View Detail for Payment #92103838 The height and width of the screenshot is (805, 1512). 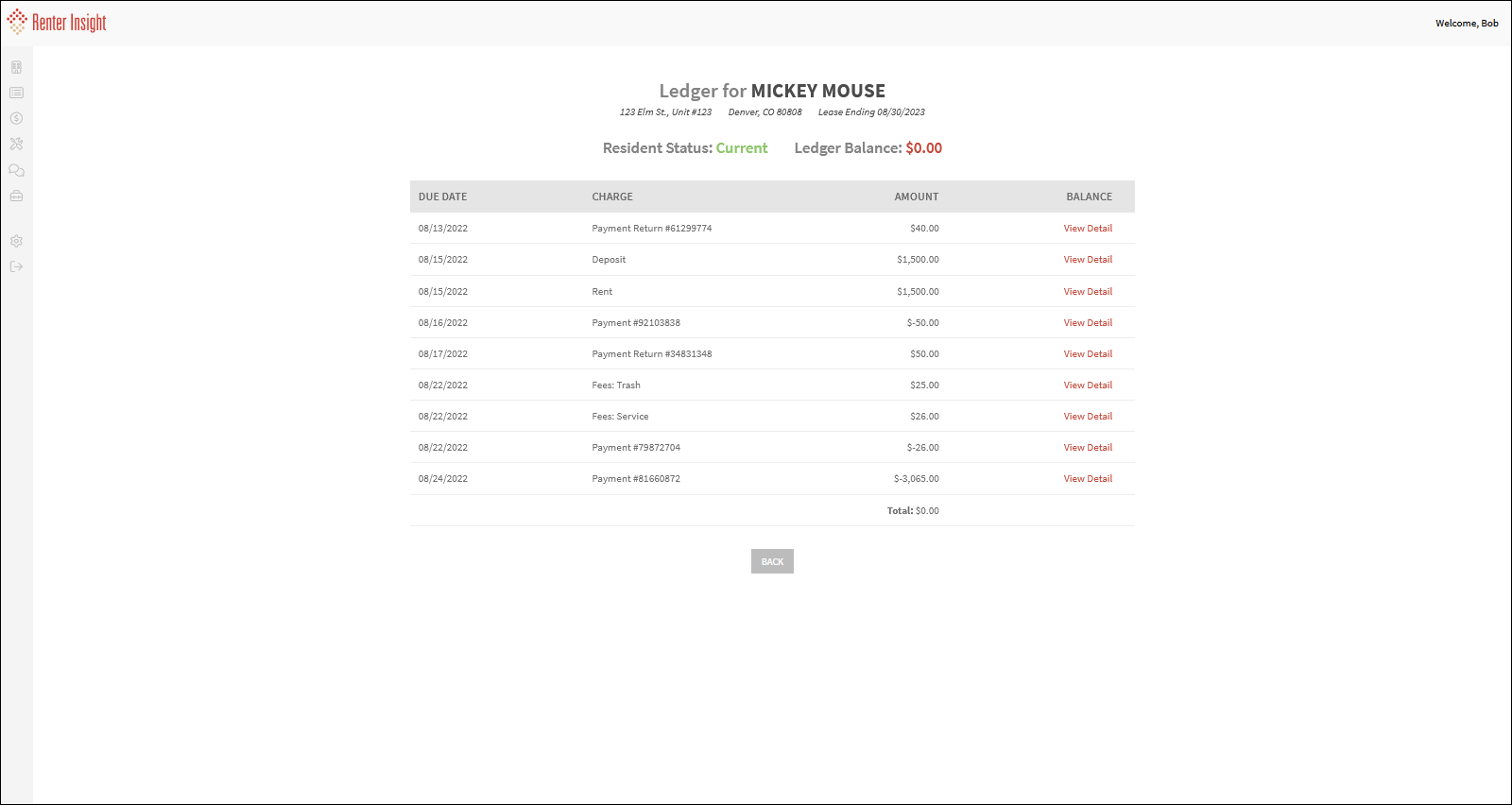coord(1088,323)
